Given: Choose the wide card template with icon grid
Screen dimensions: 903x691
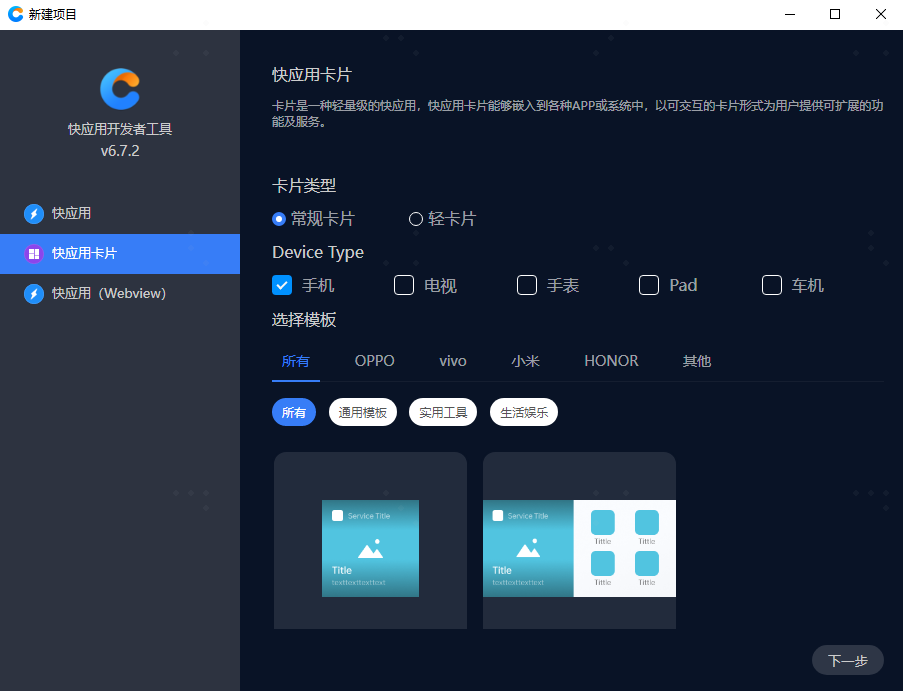Looking at the screenshot, I should [x=579, y=541].
